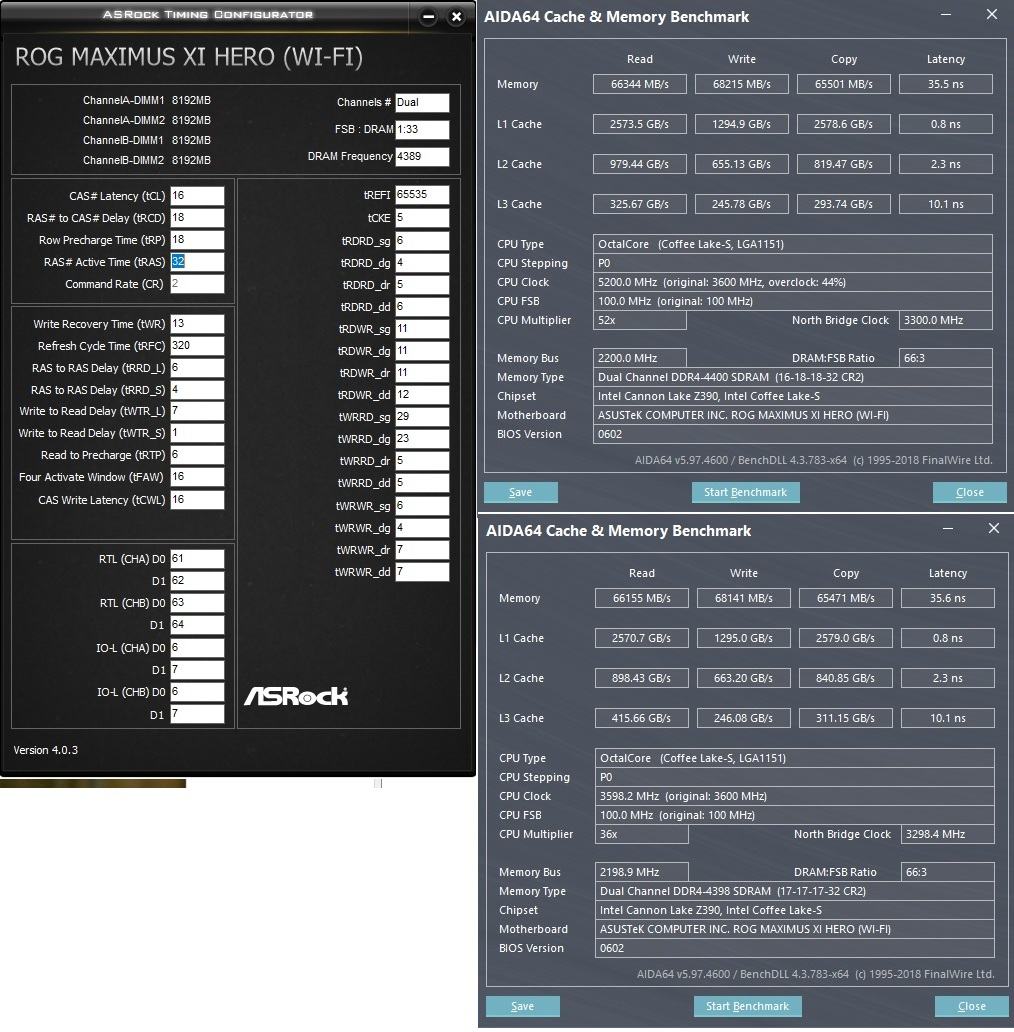
Task: Click CPU Clock value 5200.0 MHz
Action: (792, 282)
